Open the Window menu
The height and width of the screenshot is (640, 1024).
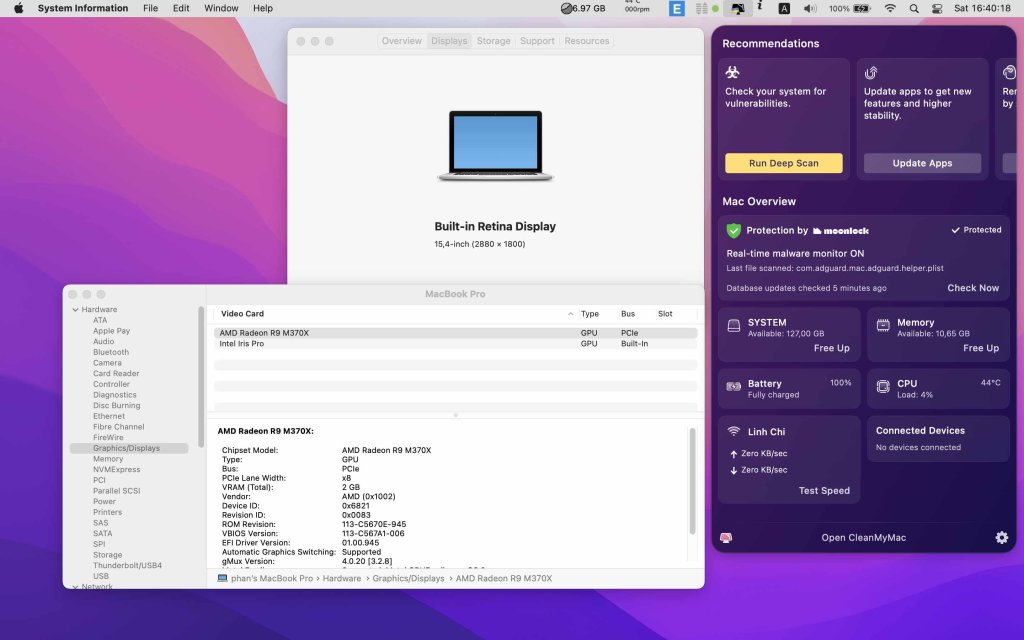pos(221,8)
